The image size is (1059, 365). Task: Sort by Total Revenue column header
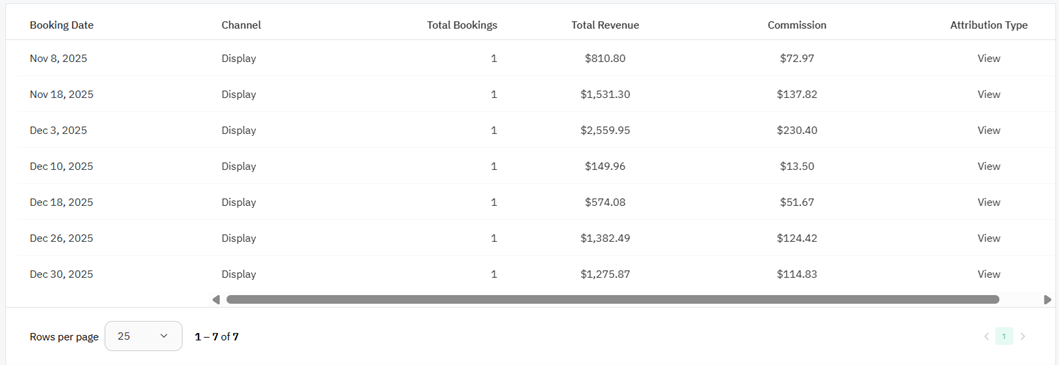[605, 25]
